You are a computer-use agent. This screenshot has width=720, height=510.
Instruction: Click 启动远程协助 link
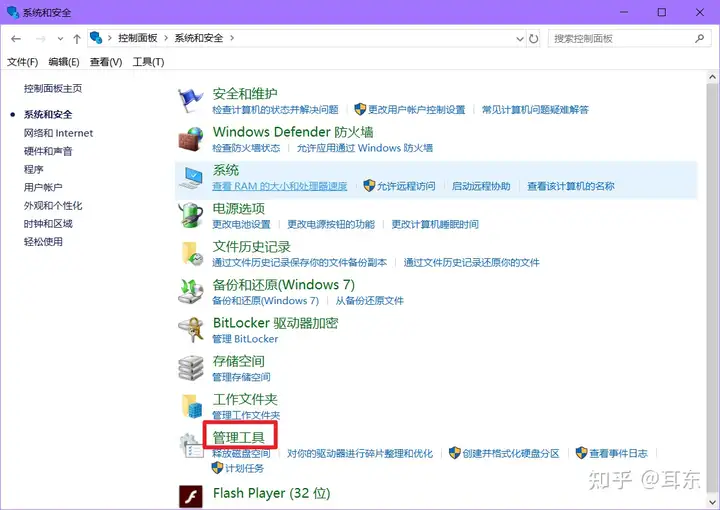[481, 186]
